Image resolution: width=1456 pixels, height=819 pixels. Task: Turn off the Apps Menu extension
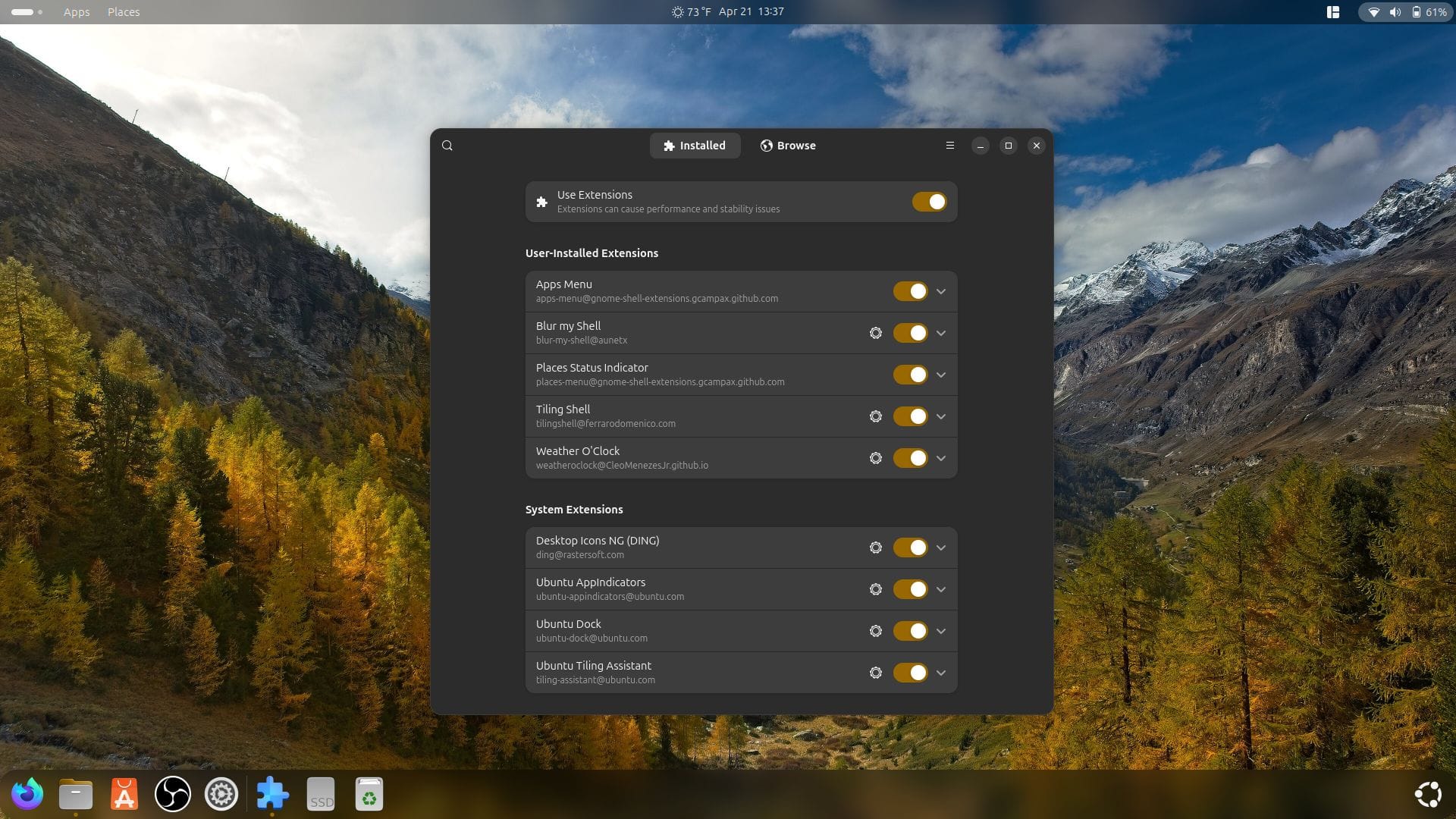[910, 291]
